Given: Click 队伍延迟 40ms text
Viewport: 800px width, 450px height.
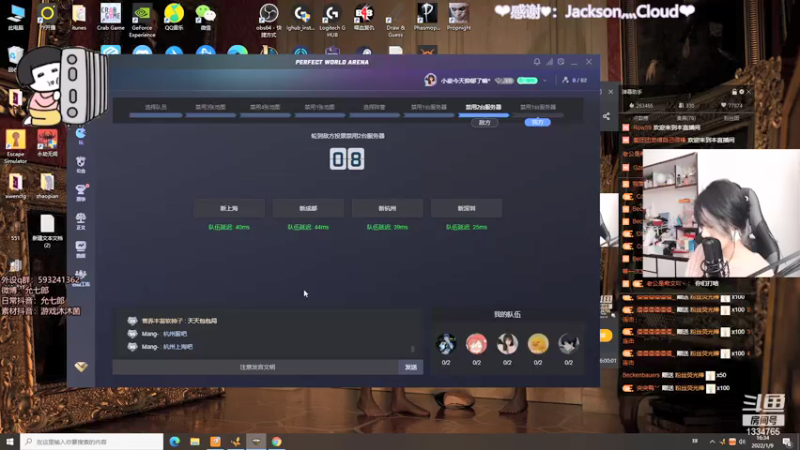Looking at the screenshot, I should coord(229,227).
